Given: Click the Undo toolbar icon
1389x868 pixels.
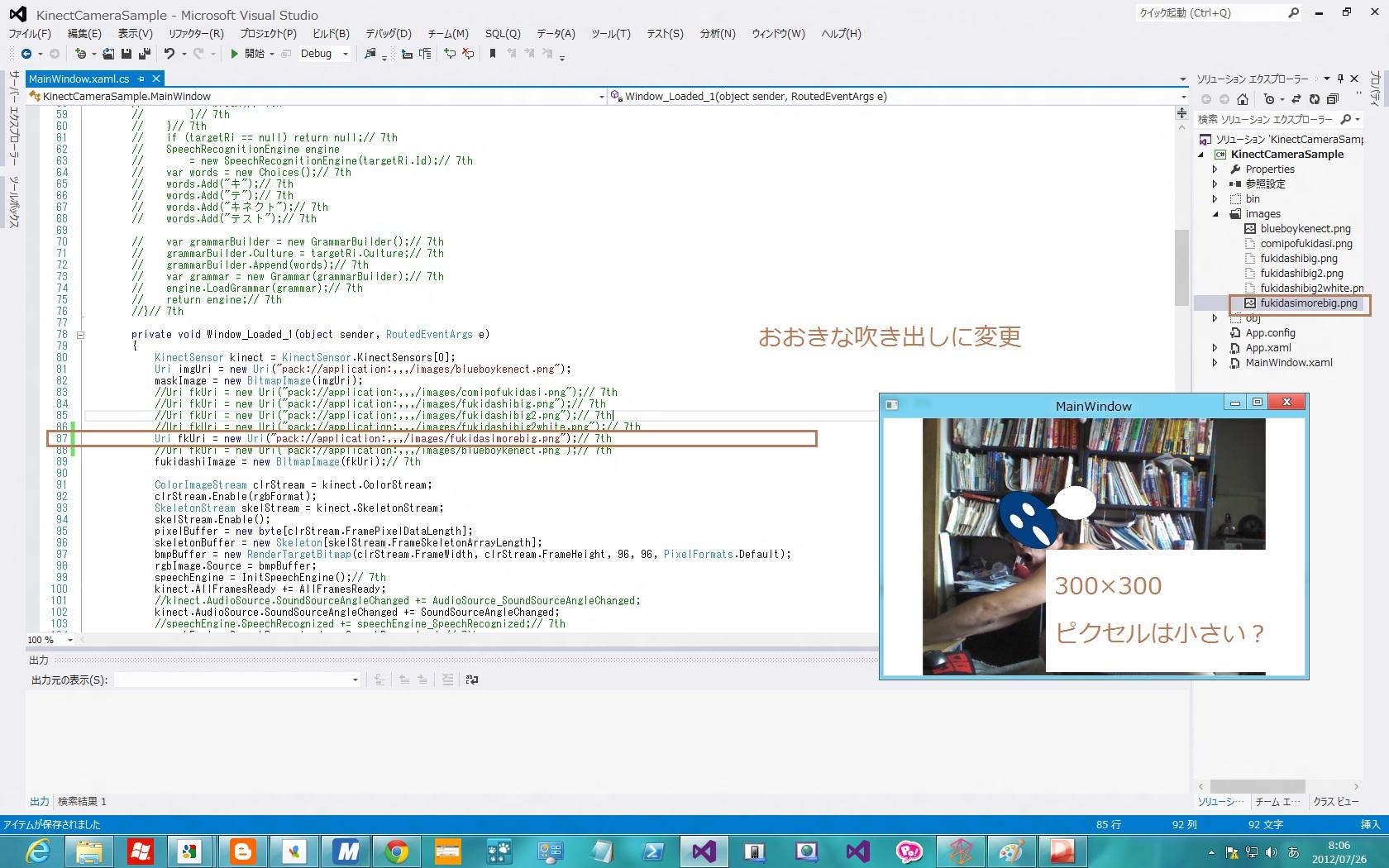Looking at the screenshot, I should tap(169, 54).
